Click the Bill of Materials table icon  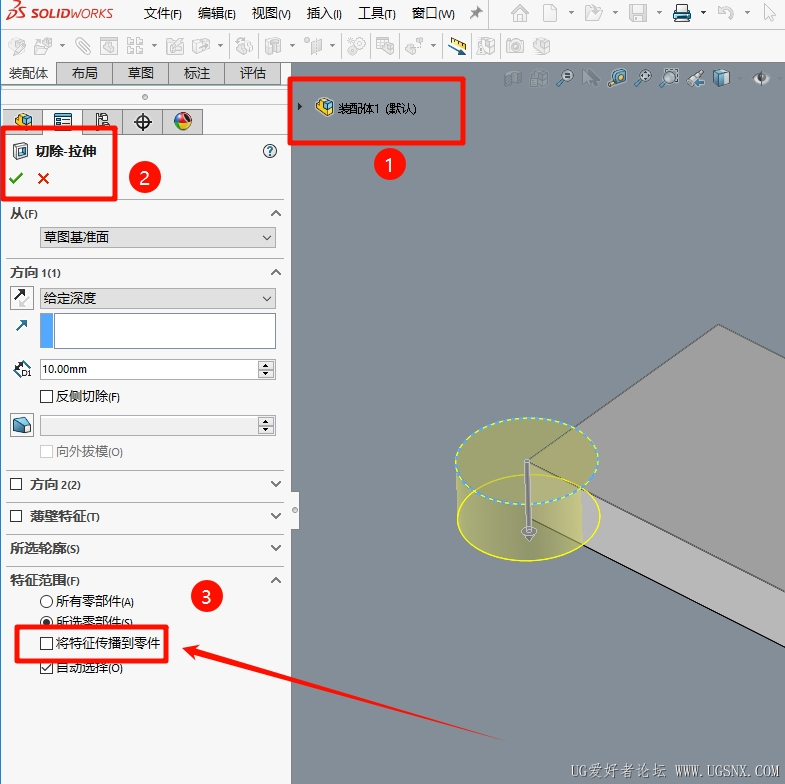pyautogui.click(x=384, y=47)
